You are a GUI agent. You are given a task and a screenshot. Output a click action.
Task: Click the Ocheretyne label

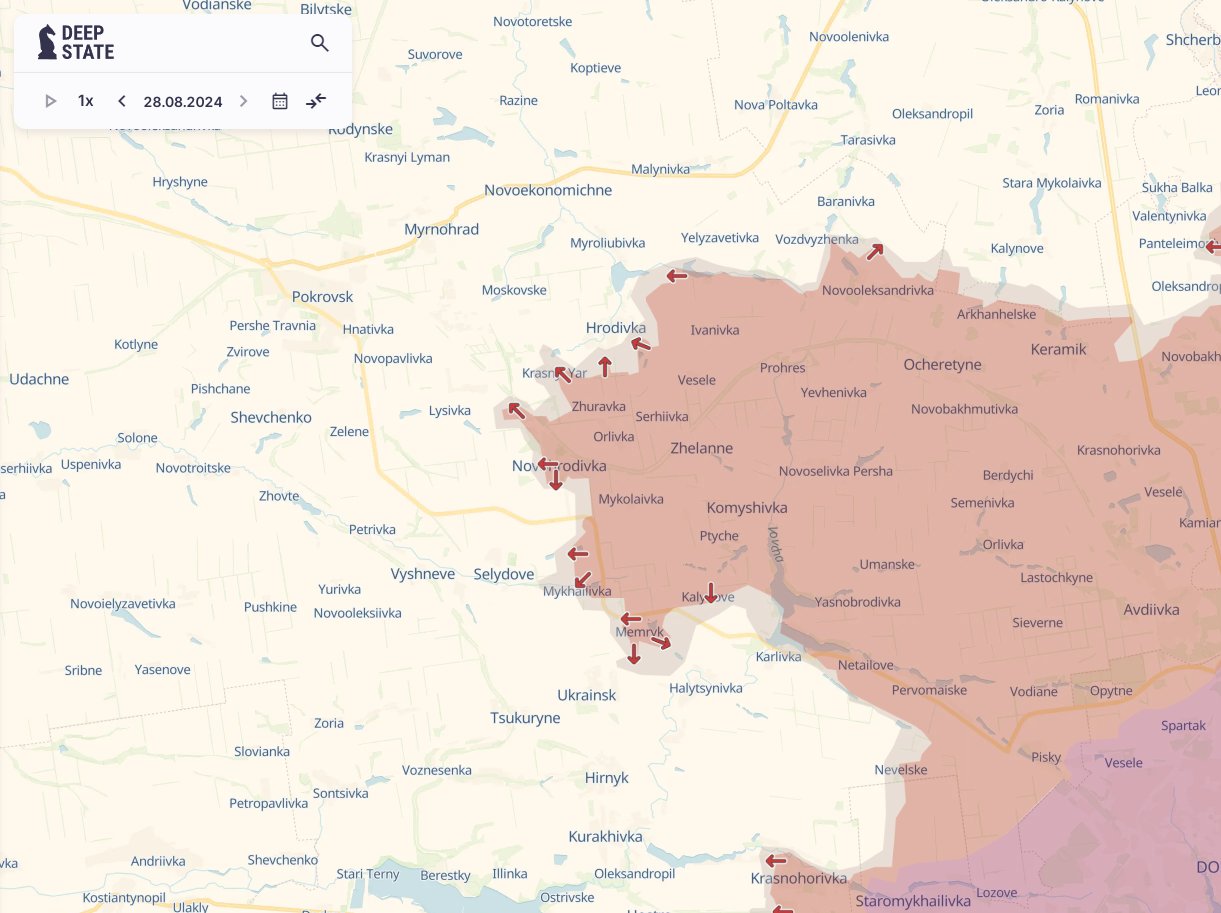942,365
